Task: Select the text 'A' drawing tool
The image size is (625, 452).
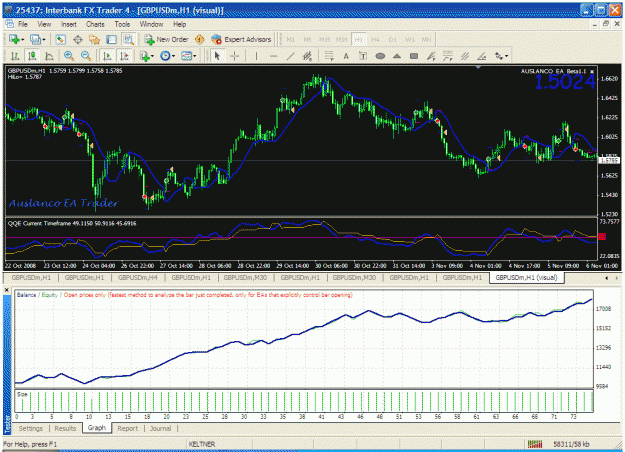Action: 346,56
